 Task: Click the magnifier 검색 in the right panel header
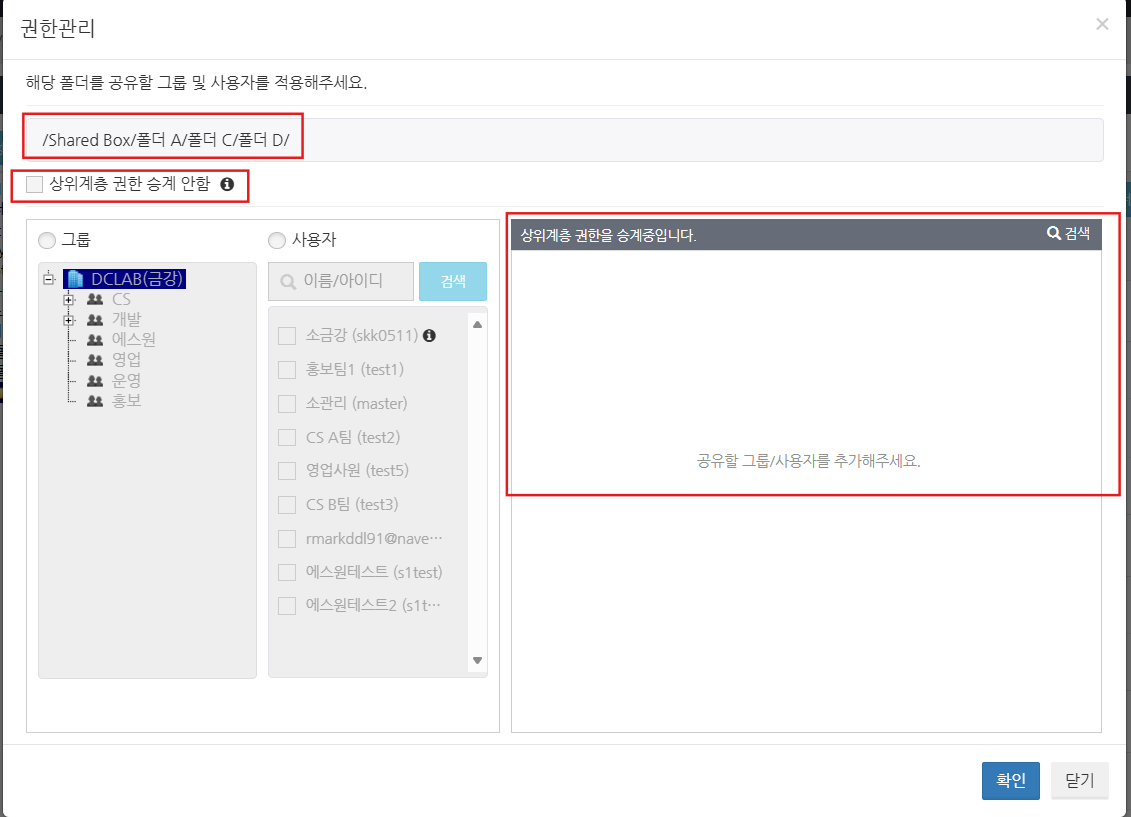coord(1068,233)
